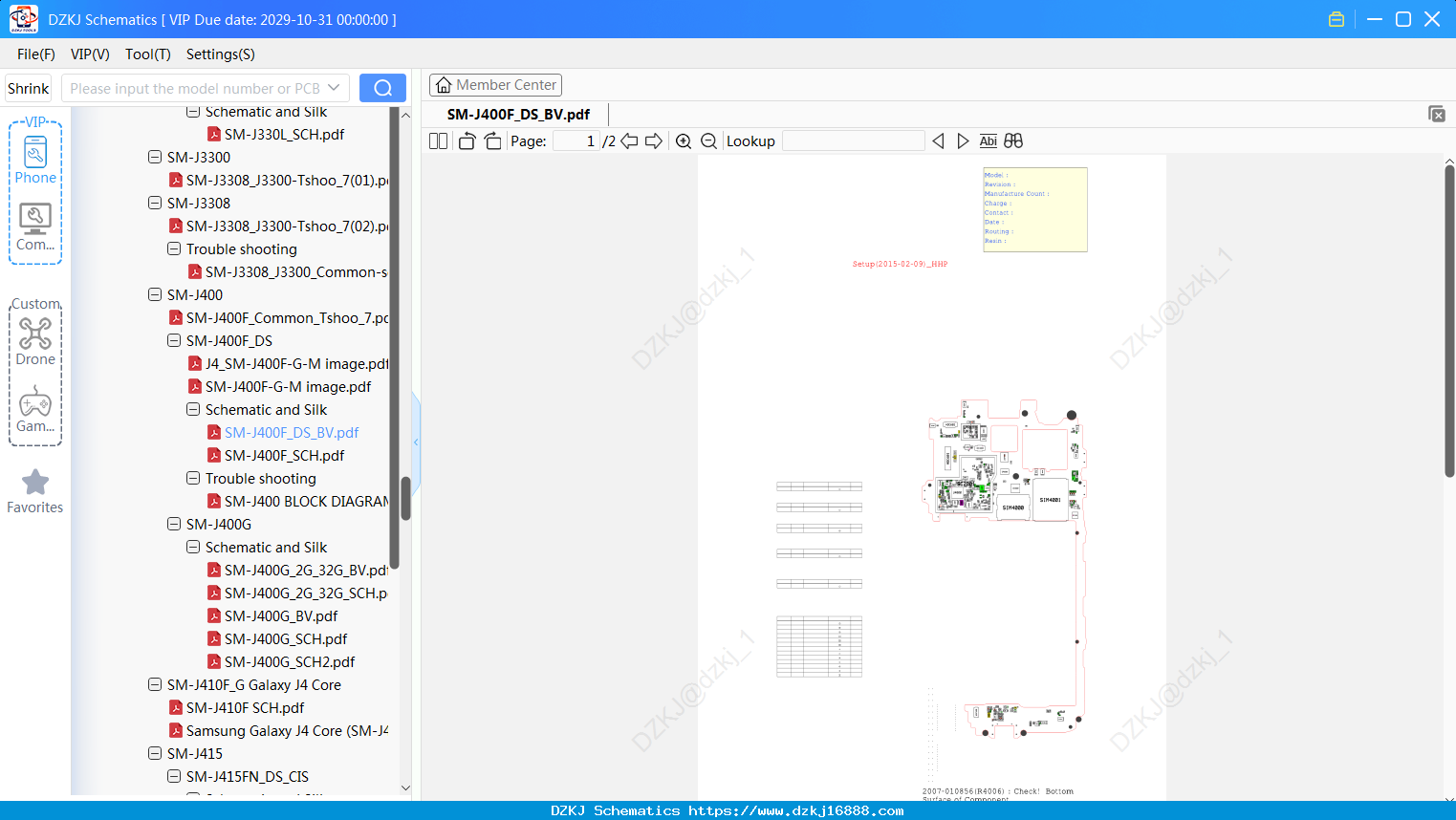Click the yellow briefcase icon in title bar
The height and width of the screenshot is (820, 1456).
[x=1336, y=19]
